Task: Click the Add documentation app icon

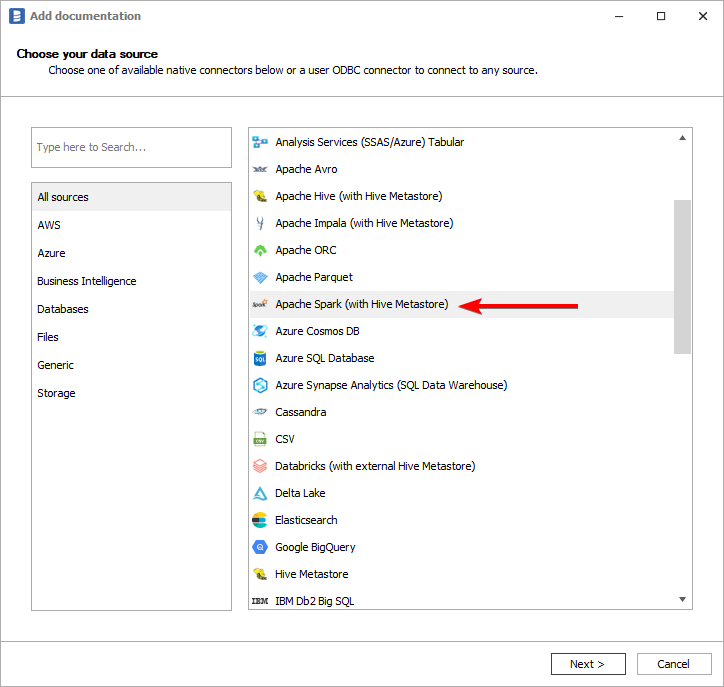Action: (x=17, y=16)
